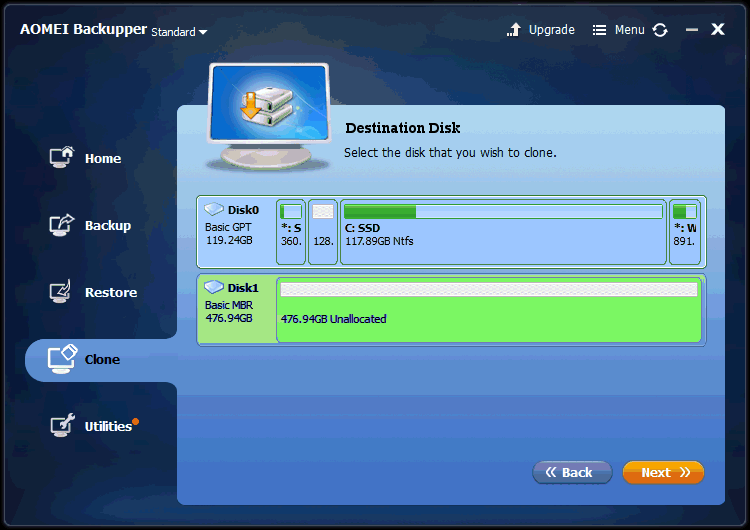Click the Backup sidebar icon
This screenshot has height=530, width=750.
(62, 224)
